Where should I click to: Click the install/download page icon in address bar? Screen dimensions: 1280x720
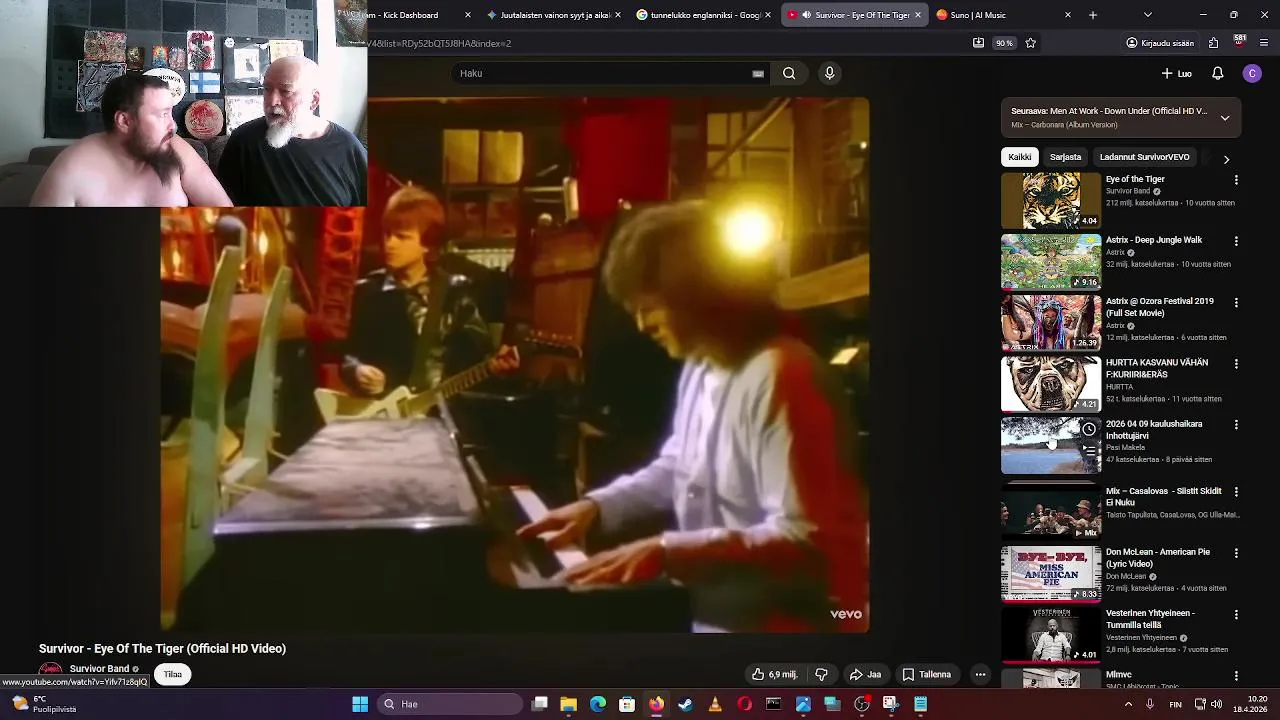coord(978,43)
